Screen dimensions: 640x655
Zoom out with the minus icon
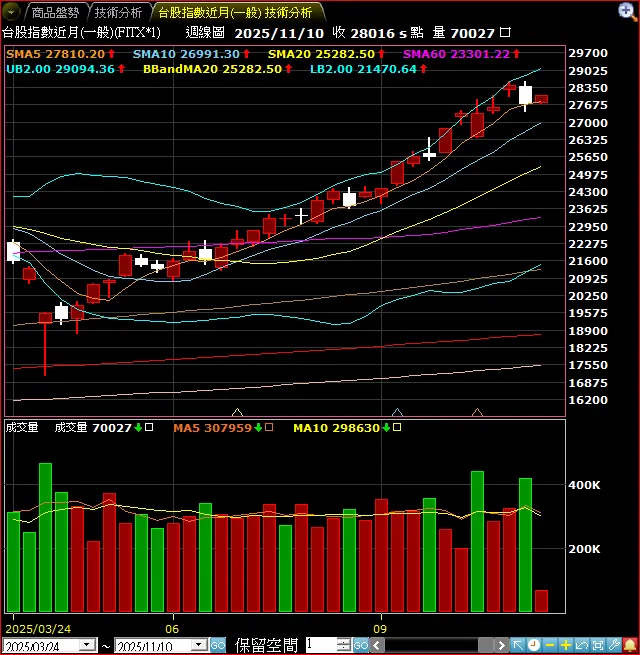550,645
